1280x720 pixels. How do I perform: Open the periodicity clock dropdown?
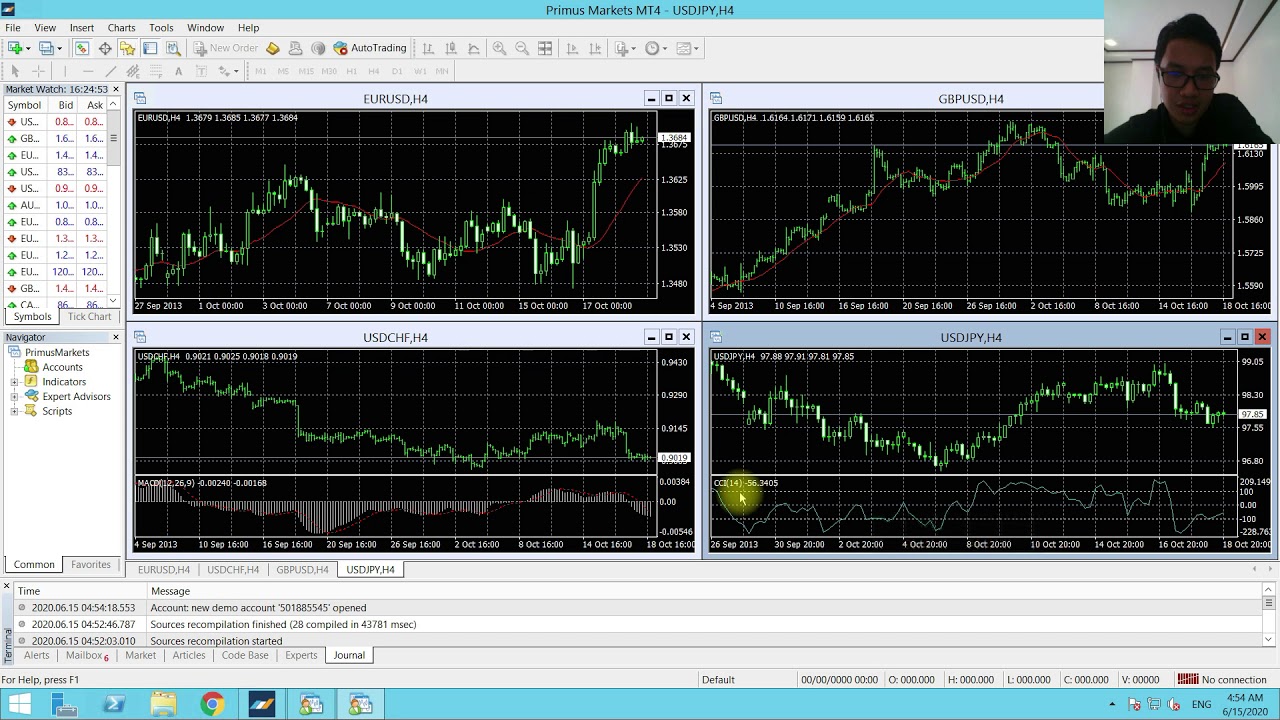point(656,48)
